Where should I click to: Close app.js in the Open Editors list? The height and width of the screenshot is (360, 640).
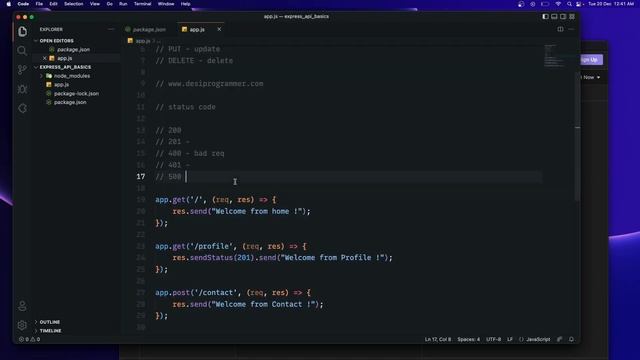[x=44, y=58]
